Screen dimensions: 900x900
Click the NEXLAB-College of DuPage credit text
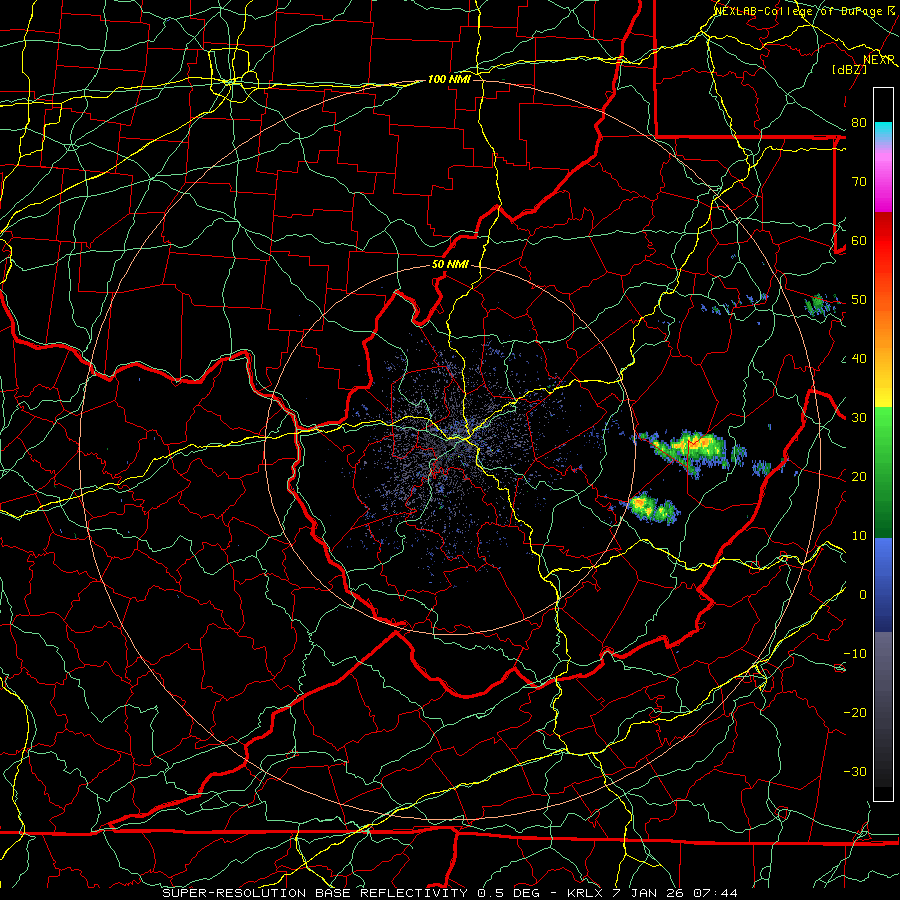tap(804, 11)
